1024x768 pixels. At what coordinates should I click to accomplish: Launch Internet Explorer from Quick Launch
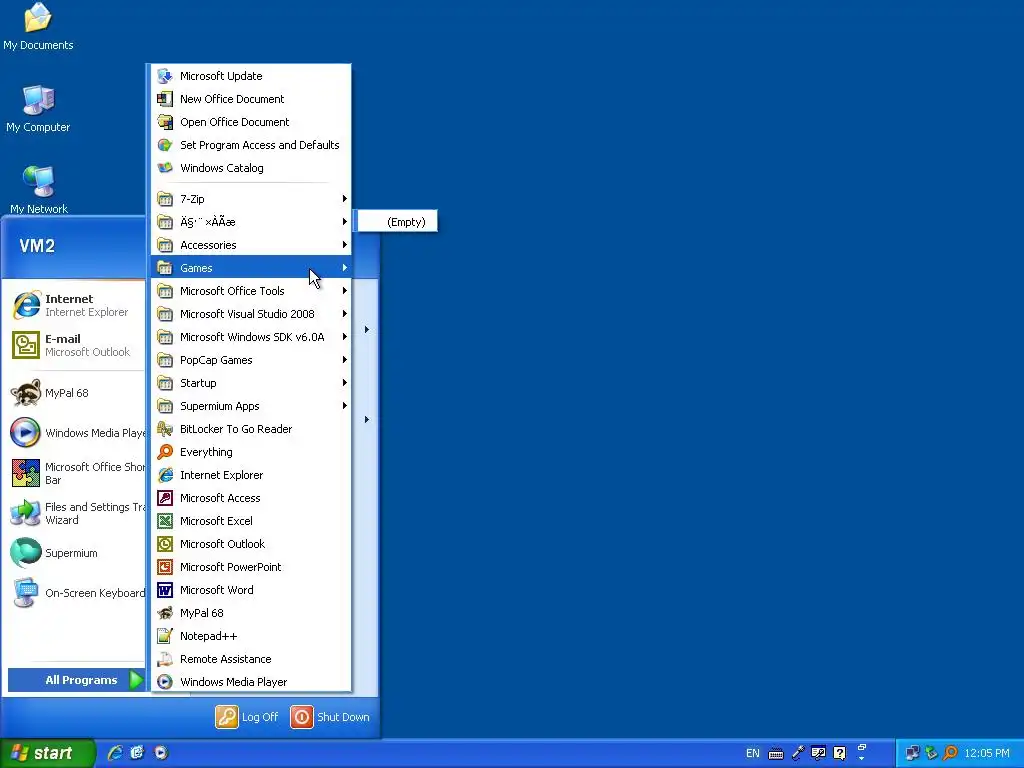115,753
